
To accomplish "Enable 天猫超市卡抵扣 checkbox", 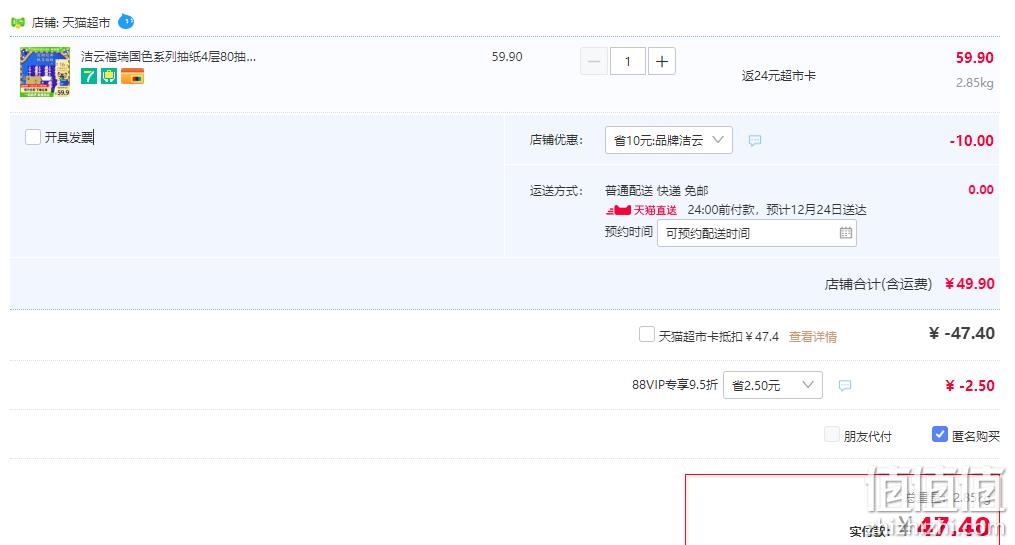I will pyautogui.click(x=647, y=335).
